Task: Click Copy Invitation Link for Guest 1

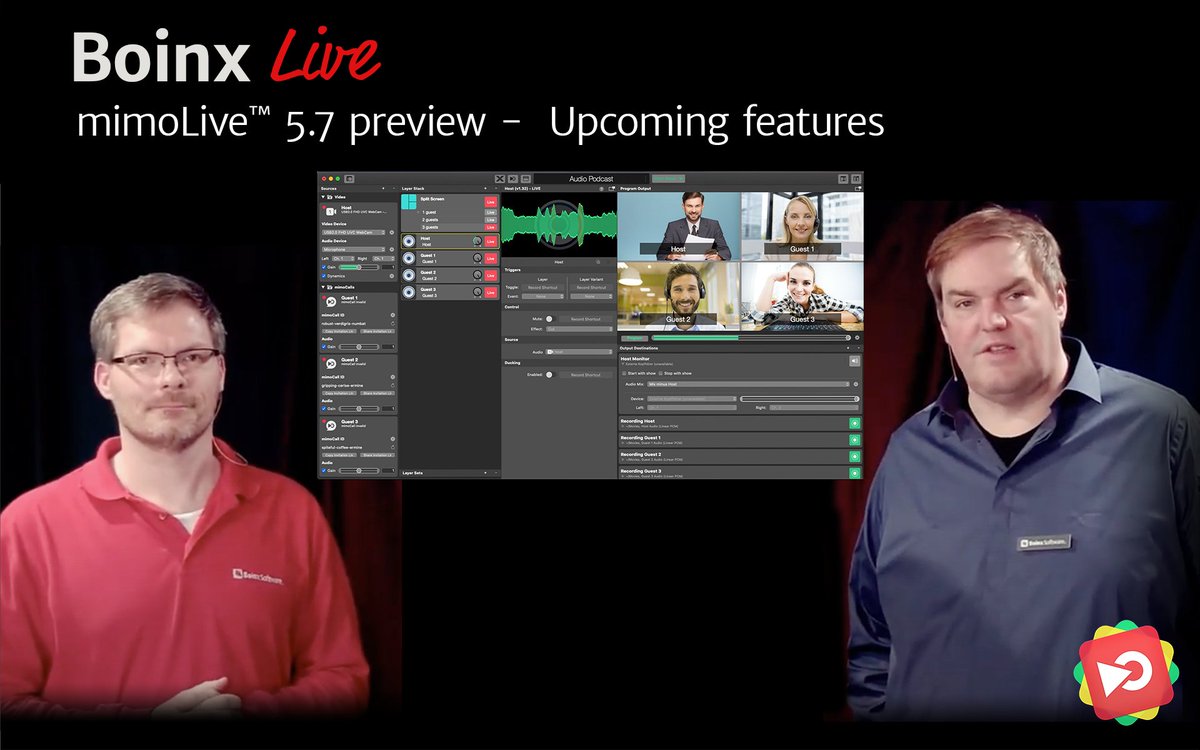Action: pos(339,331)
